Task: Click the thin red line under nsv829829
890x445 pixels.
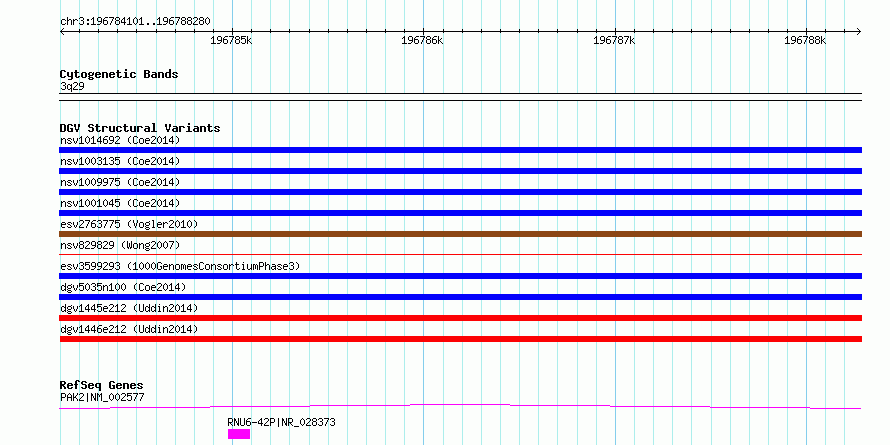Action: (x=460, y=255)
